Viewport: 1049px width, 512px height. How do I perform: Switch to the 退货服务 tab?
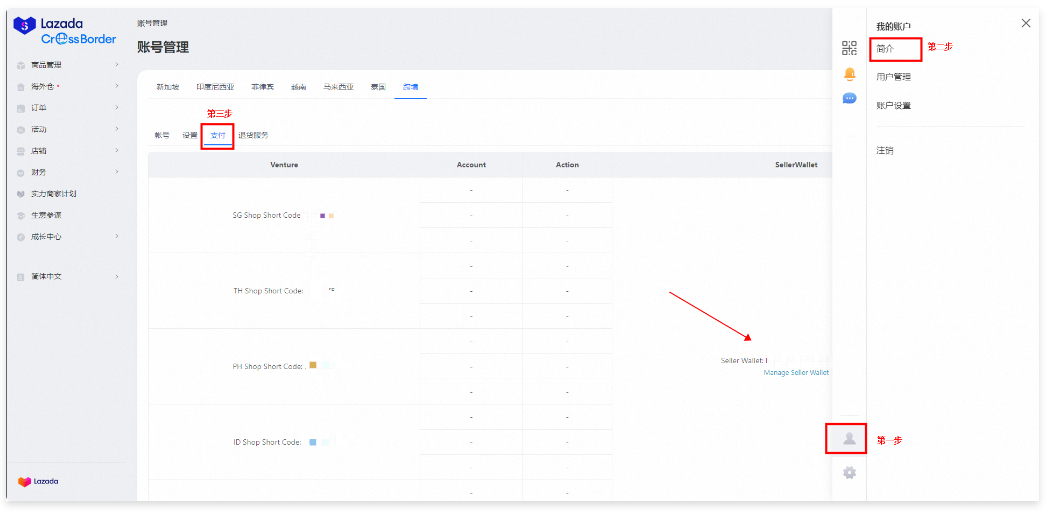tap(253, 135)
